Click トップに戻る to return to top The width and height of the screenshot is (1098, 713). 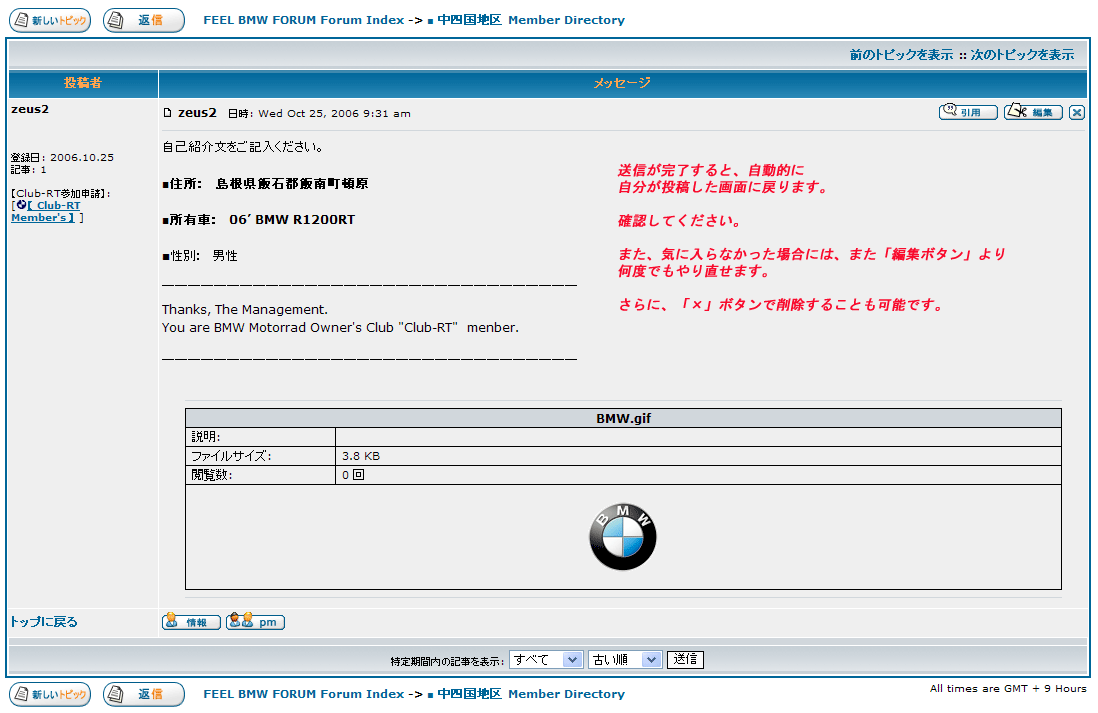44,622
